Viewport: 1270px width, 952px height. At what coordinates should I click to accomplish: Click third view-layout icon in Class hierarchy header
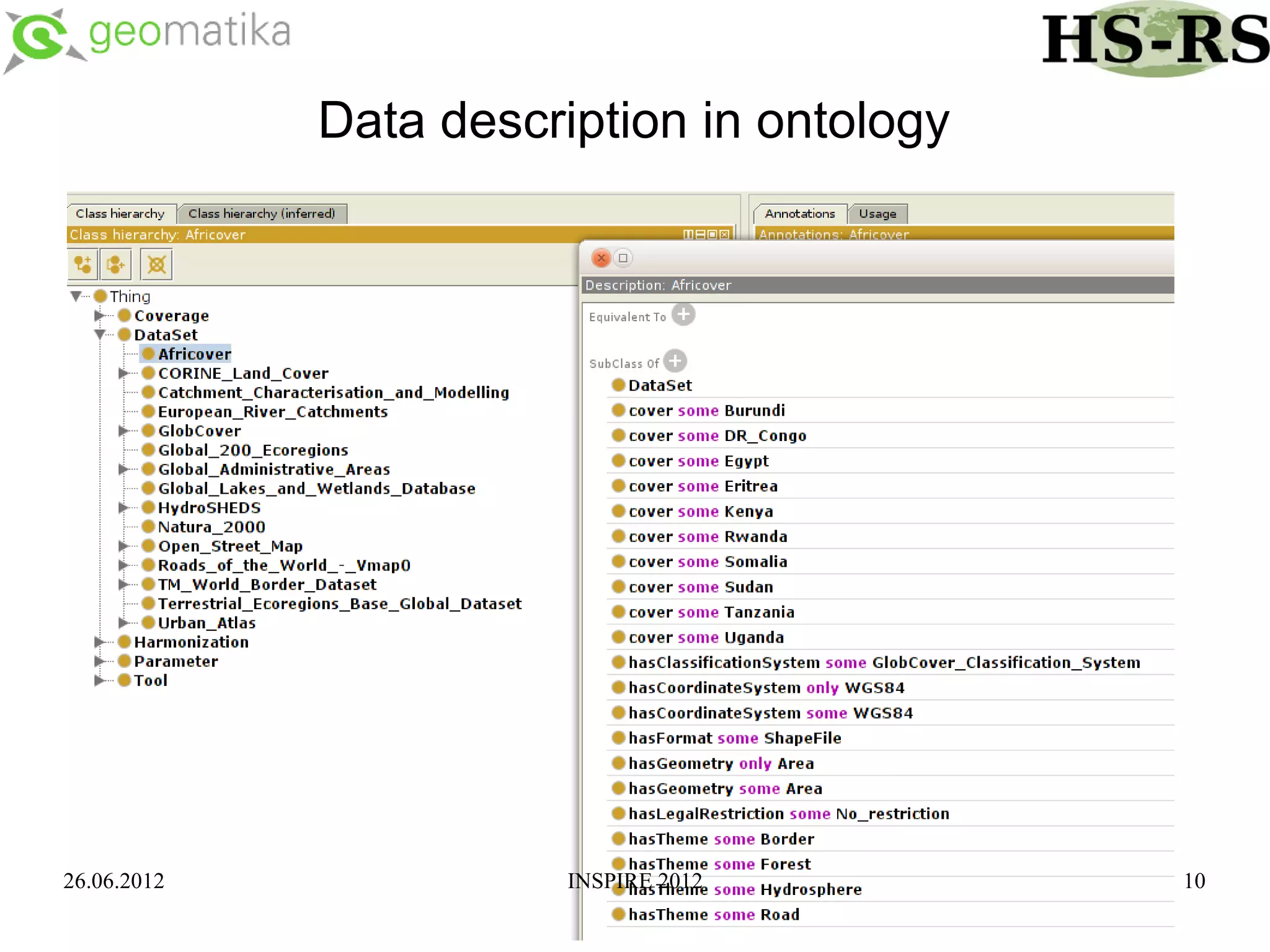point(713,234)
